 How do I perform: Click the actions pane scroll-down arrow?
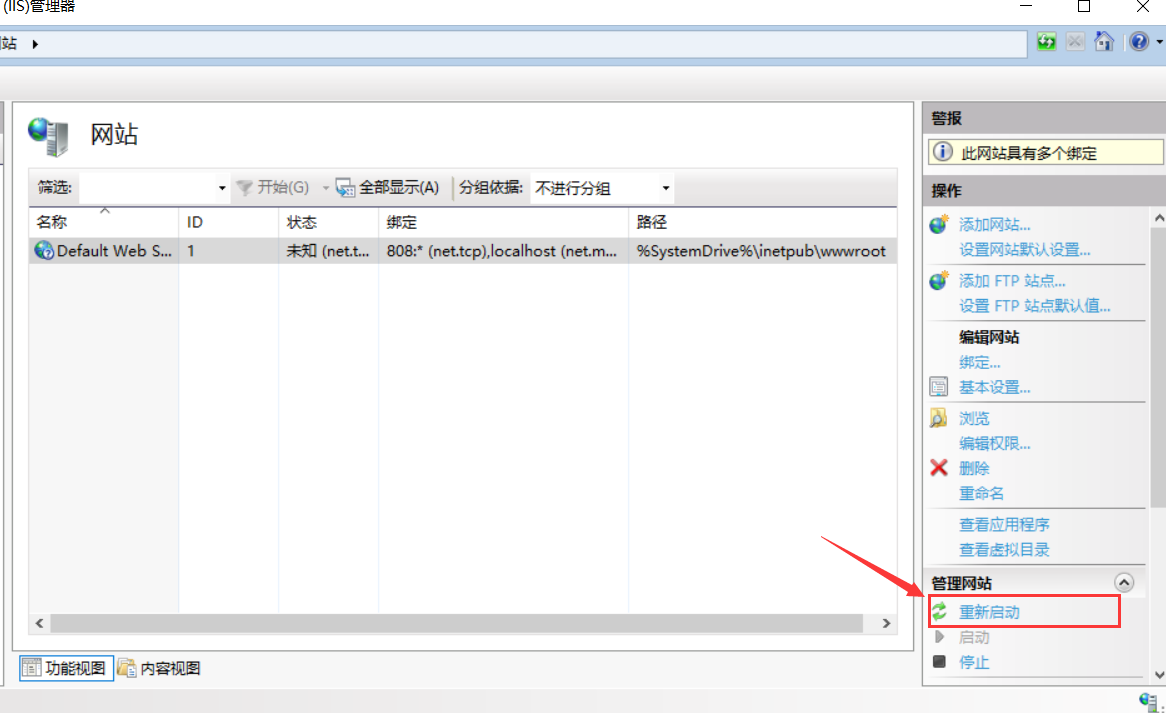point(1159,675)
